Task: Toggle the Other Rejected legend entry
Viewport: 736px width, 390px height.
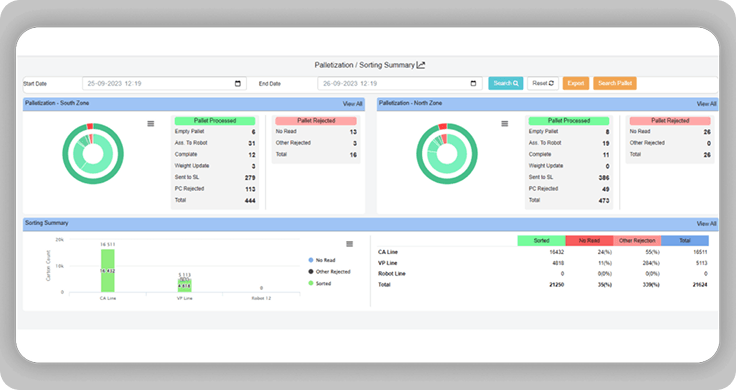Action: click(x=330, y=272)
